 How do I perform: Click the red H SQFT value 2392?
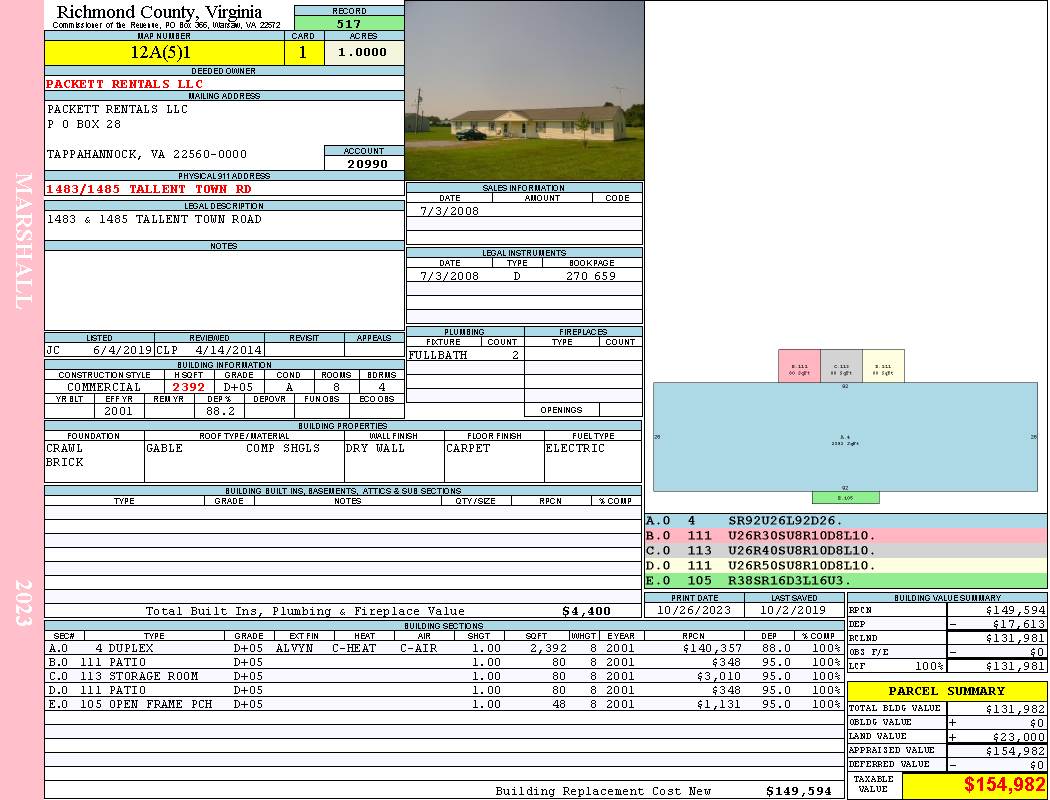click(188, 387)
